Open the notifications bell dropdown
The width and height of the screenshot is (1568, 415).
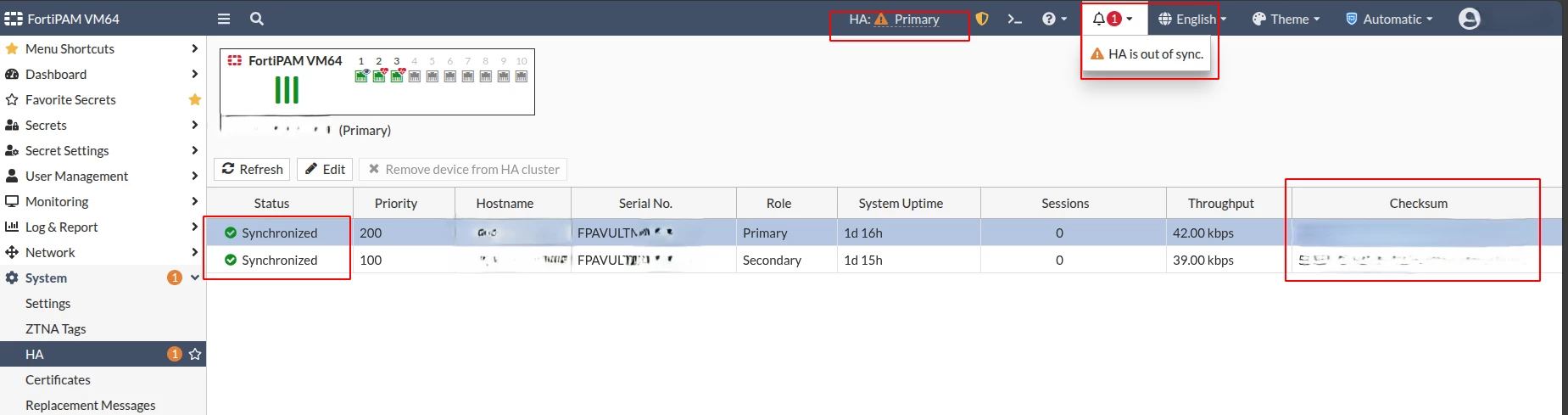(1113, 19)
